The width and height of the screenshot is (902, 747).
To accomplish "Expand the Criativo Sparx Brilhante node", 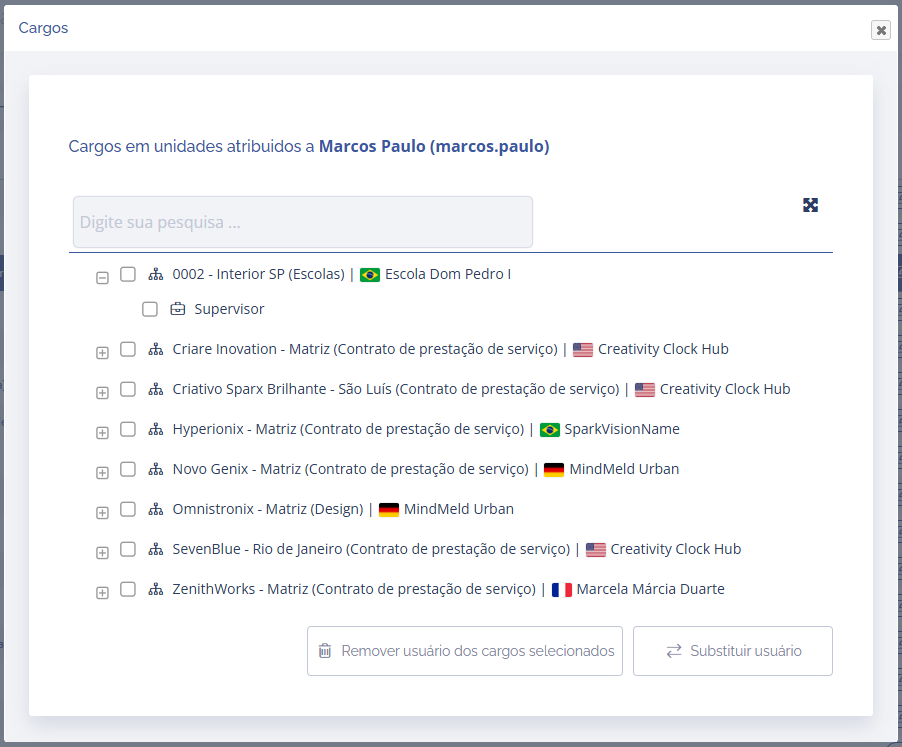I will 102,393.
